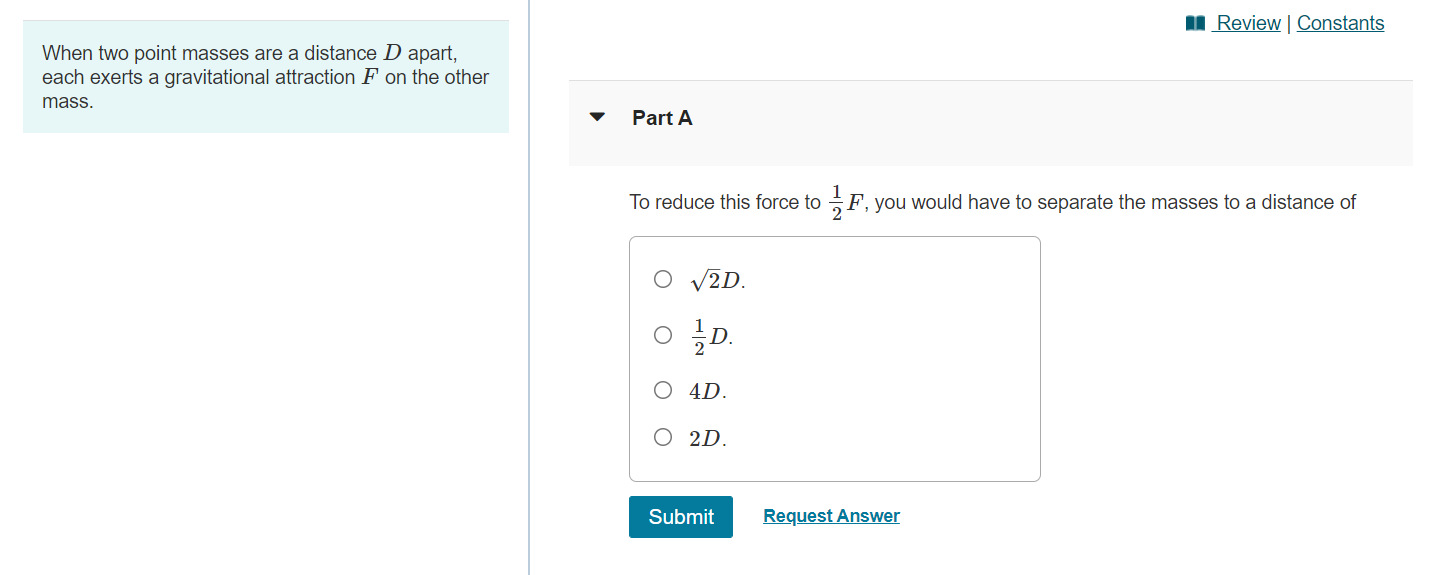Image resolution: width=1430 pixels, height=575 pixels.
Task: Click the point masses problem statement box
Action: coord(265,77)
